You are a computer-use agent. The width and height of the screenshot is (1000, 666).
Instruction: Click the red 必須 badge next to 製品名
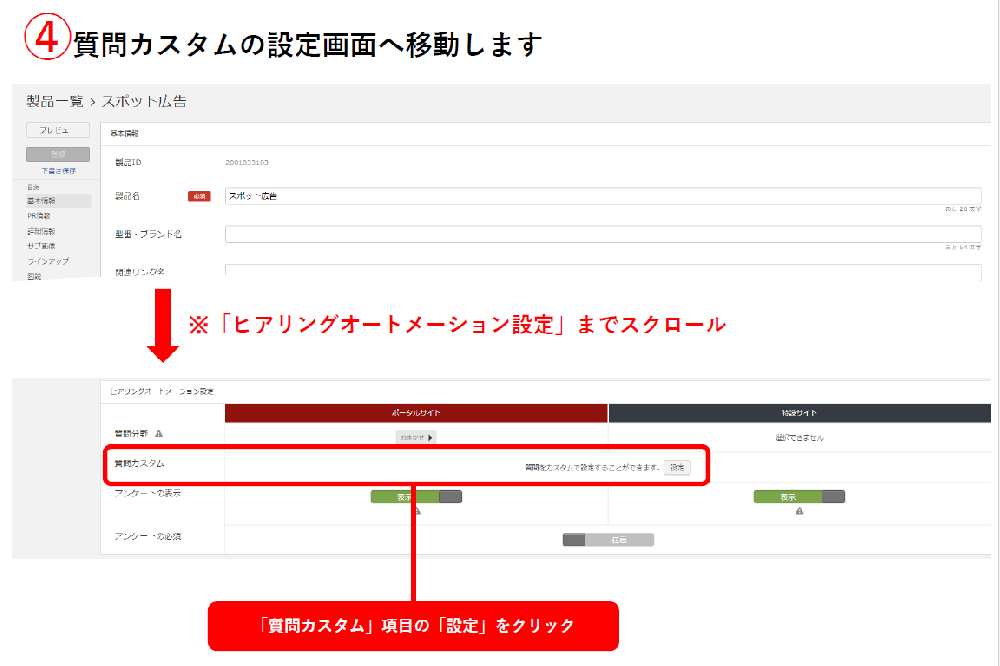[x=199, y=197]
